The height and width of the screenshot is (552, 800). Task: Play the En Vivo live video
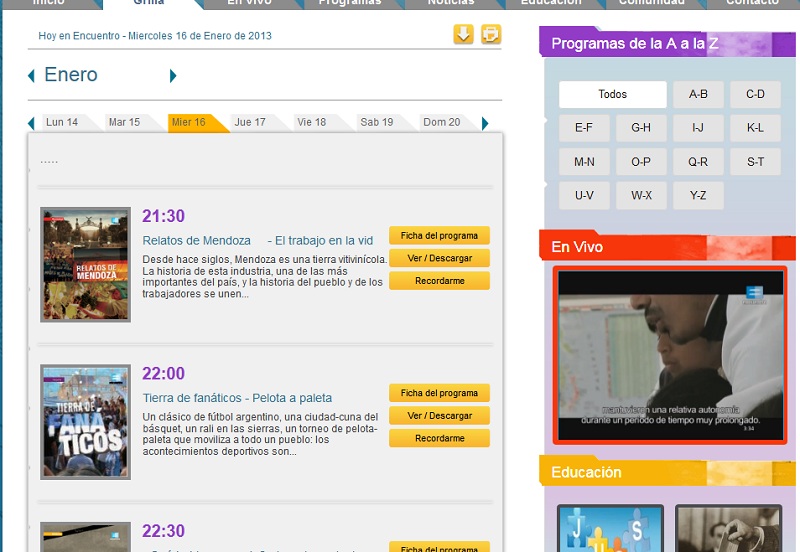[x=657, y=355]
